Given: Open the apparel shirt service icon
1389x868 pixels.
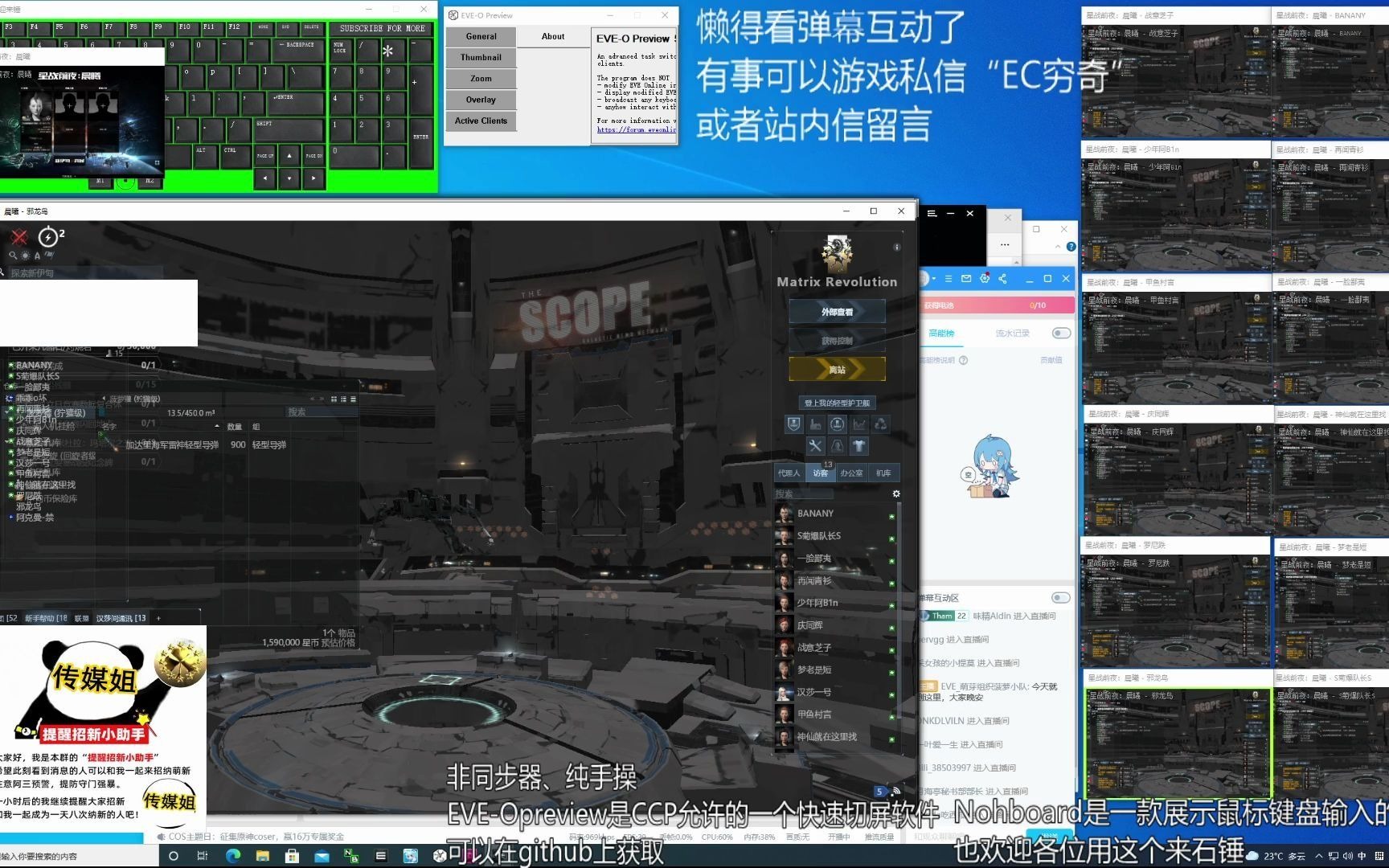Looking at the screenshot, I should [x=859, y=446].
